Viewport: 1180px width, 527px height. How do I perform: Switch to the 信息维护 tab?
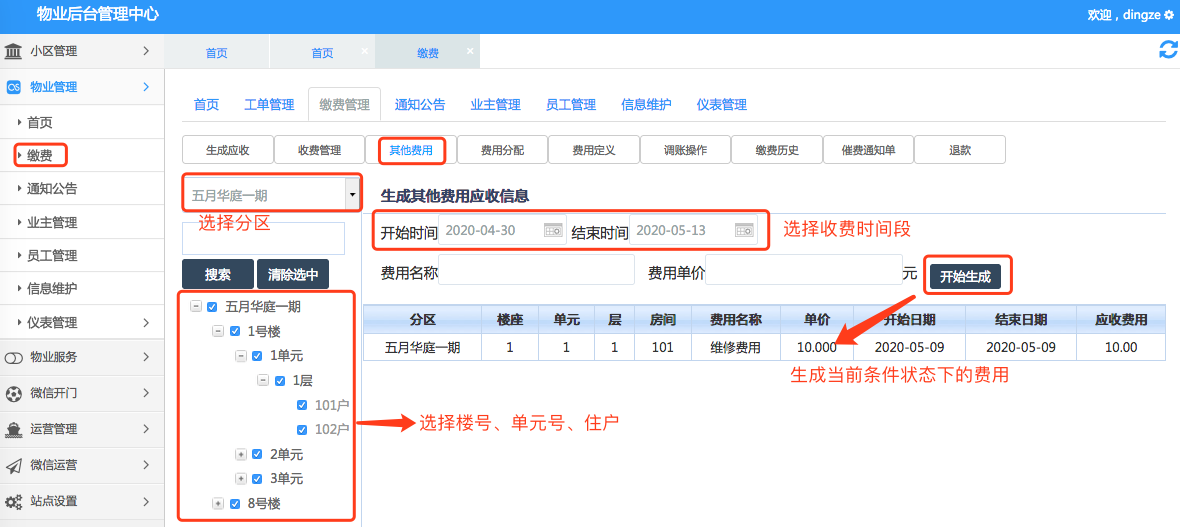[x=646, y=105]
